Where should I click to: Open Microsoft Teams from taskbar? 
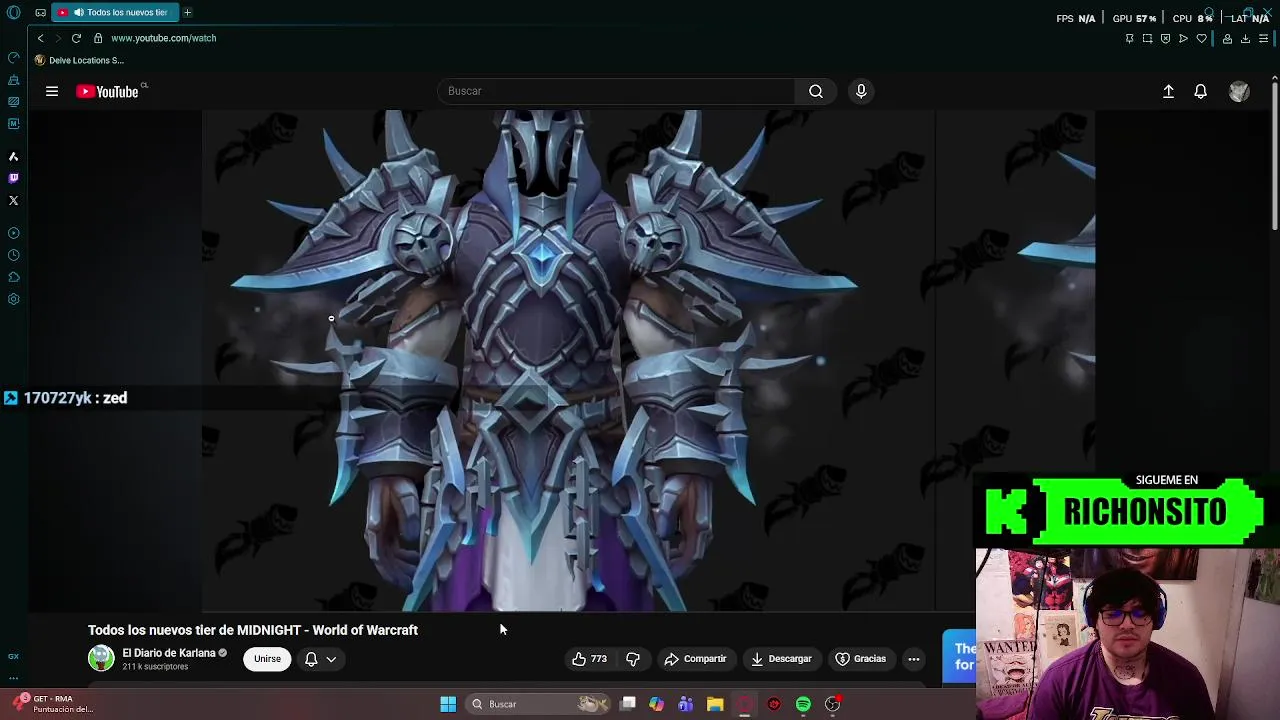[685, 704]
